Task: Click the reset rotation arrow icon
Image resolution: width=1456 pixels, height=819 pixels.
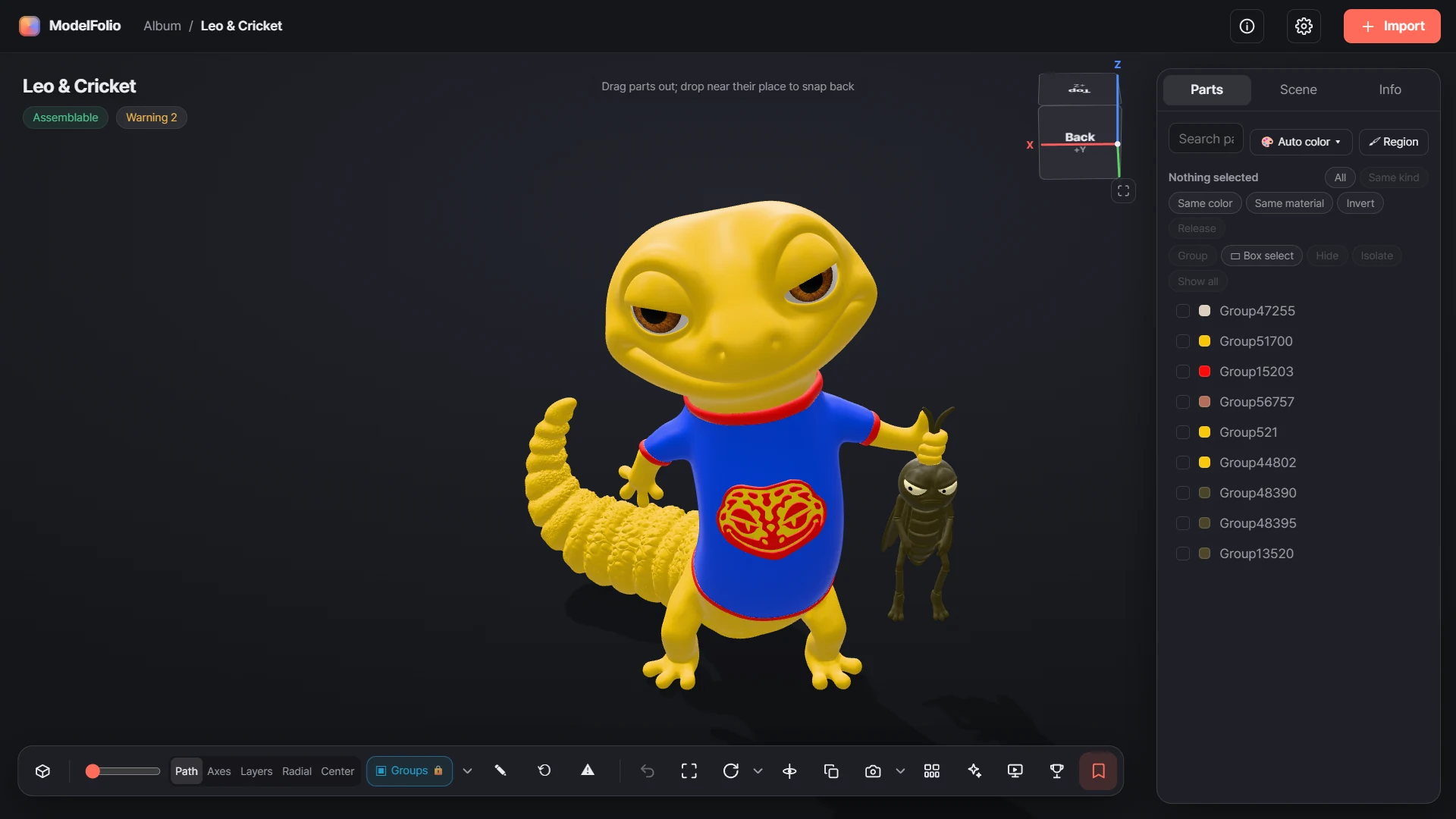Action: point(544,770)
